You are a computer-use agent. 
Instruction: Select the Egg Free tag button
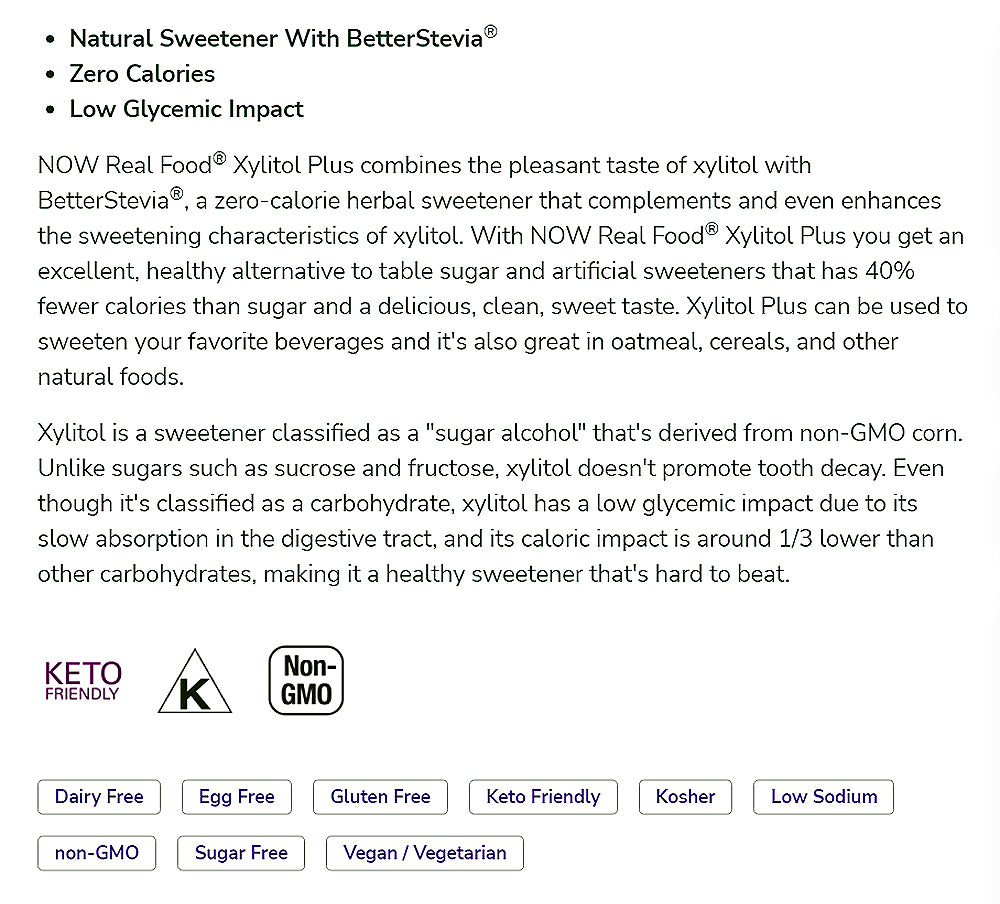[237, 797]
